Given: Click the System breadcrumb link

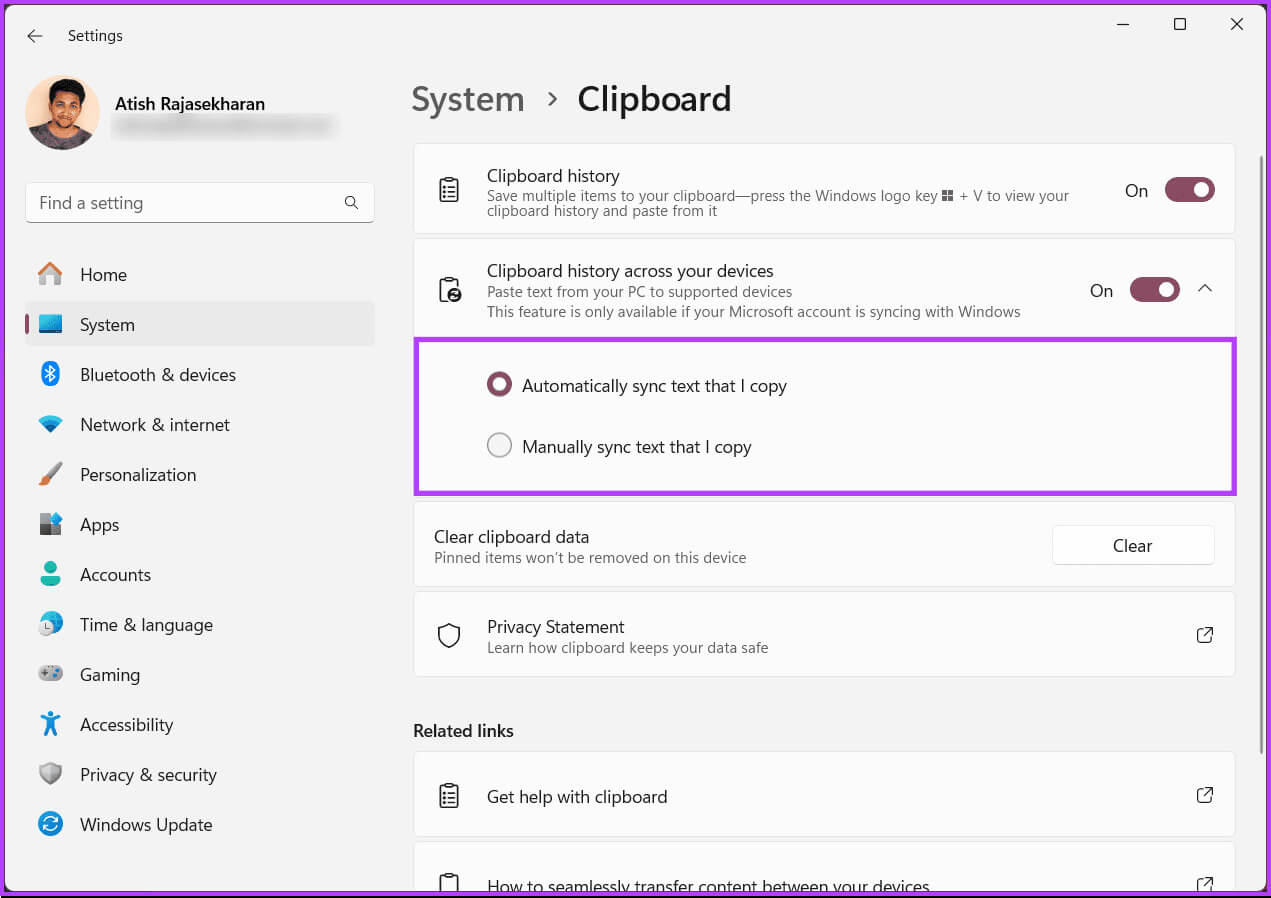Looking at the screenshot, I should pyautogui.click(x=468, y=99).
